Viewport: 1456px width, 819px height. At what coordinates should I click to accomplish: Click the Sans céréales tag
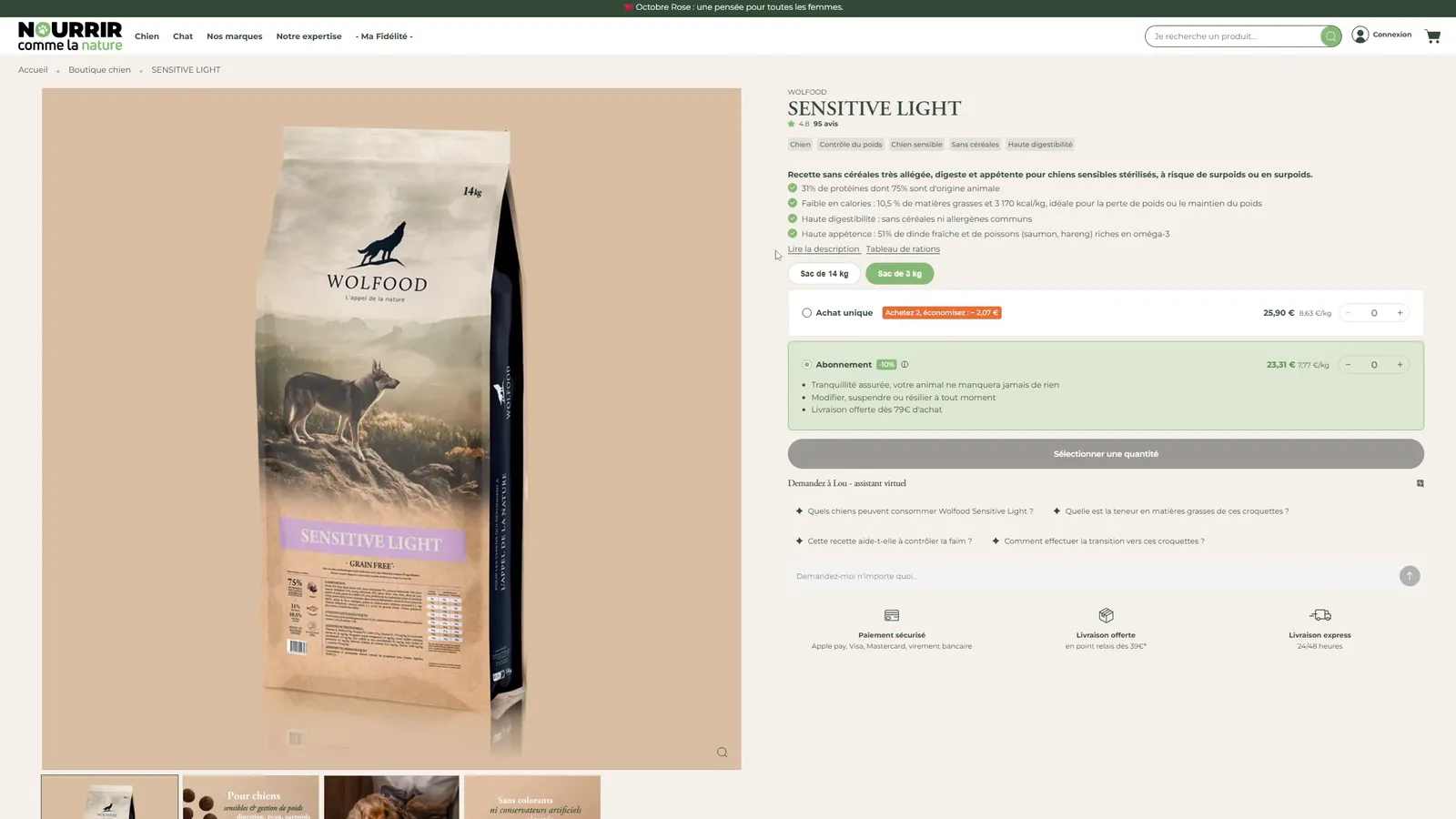pyautogui.click(x=975, y=145)
